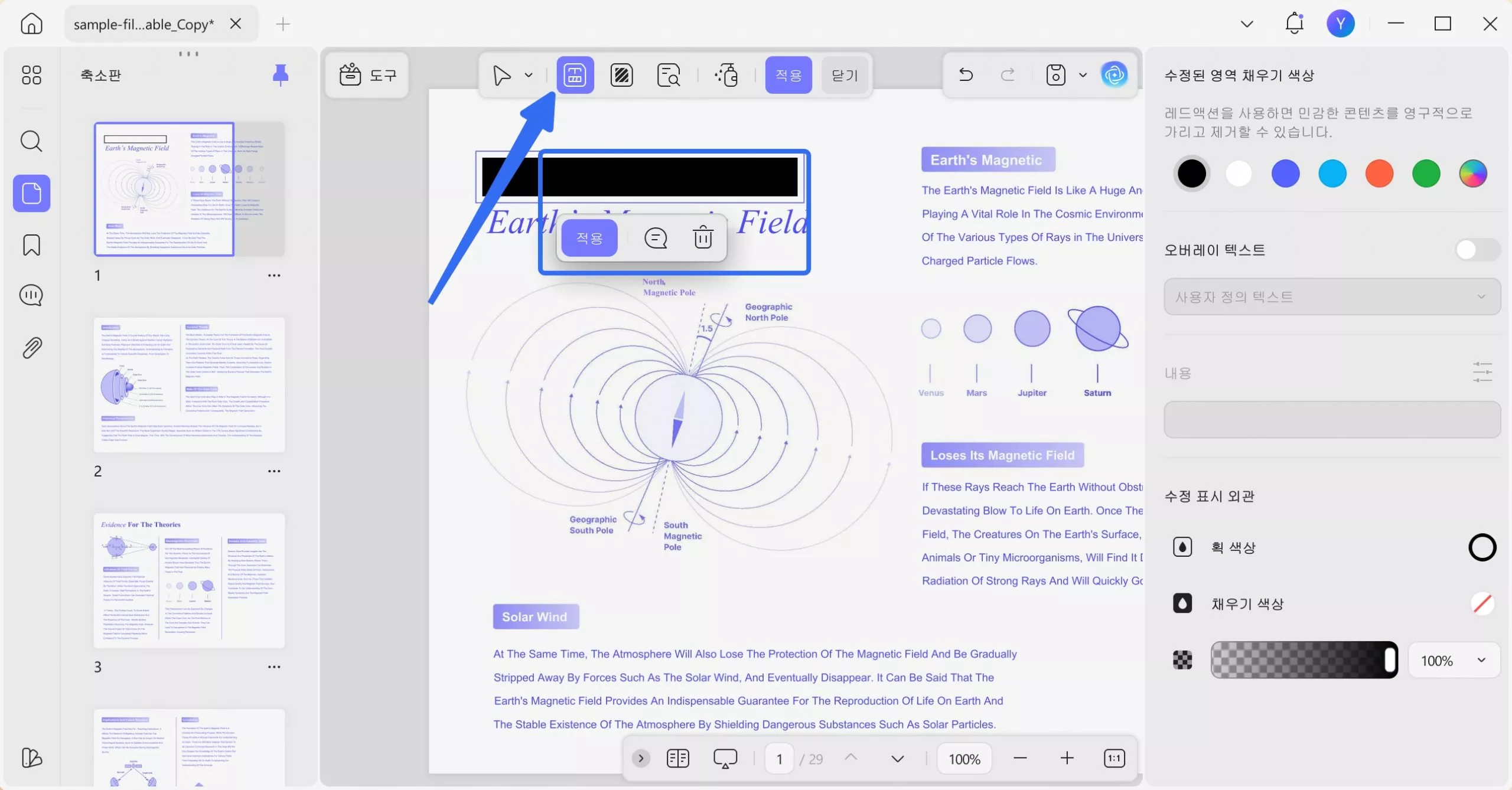Select the light blue color swatch
This screenshot has width=1512, height=790.
[1332, 174]
